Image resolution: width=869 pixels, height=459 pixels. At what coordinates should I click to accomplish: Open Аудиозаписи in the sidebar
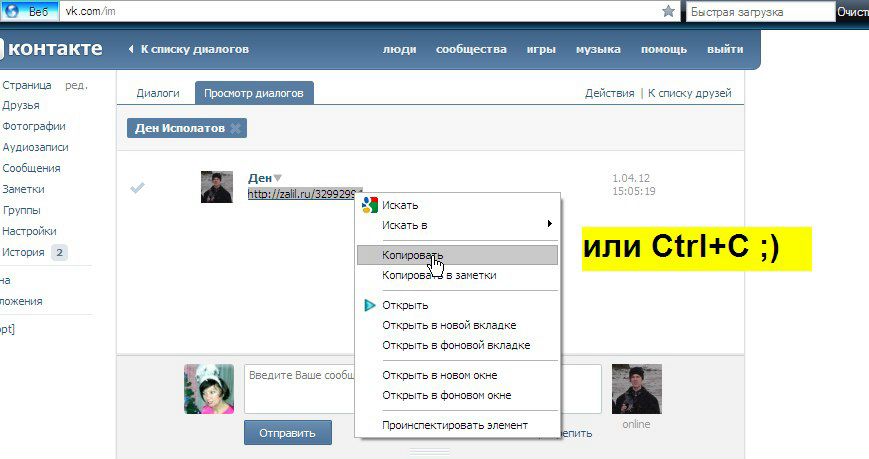(x=35, y=147)
